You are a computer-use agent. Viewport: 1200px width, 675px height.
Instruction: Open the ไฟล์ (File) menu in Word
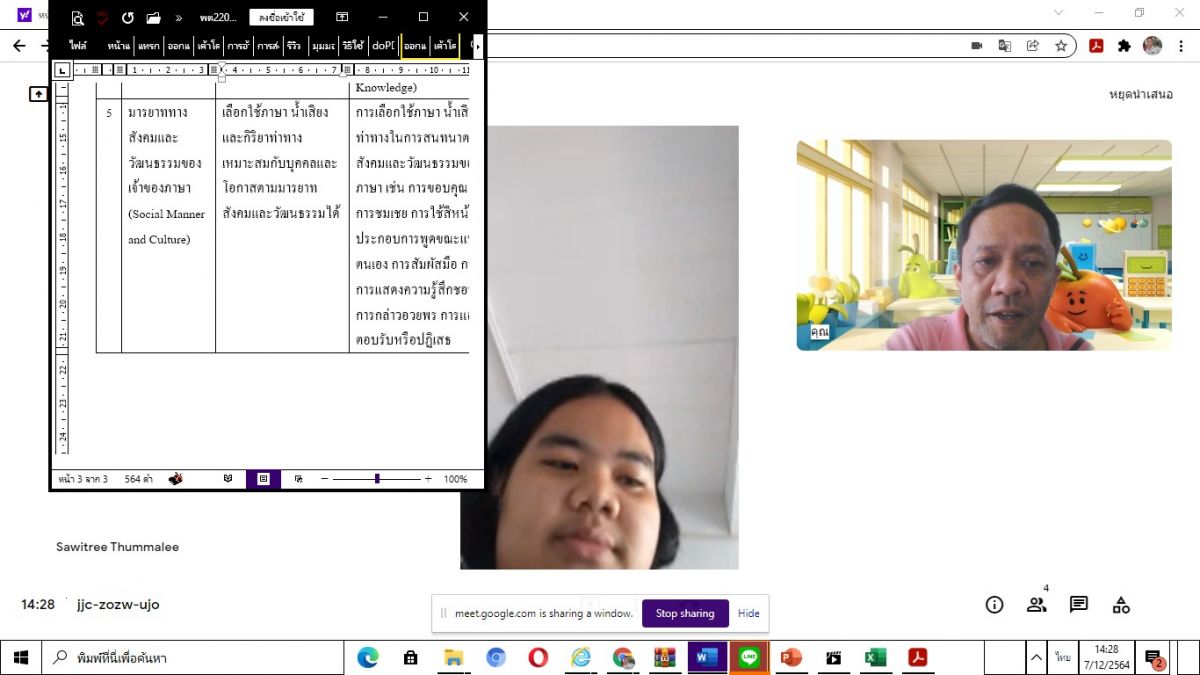click(77, 46)
